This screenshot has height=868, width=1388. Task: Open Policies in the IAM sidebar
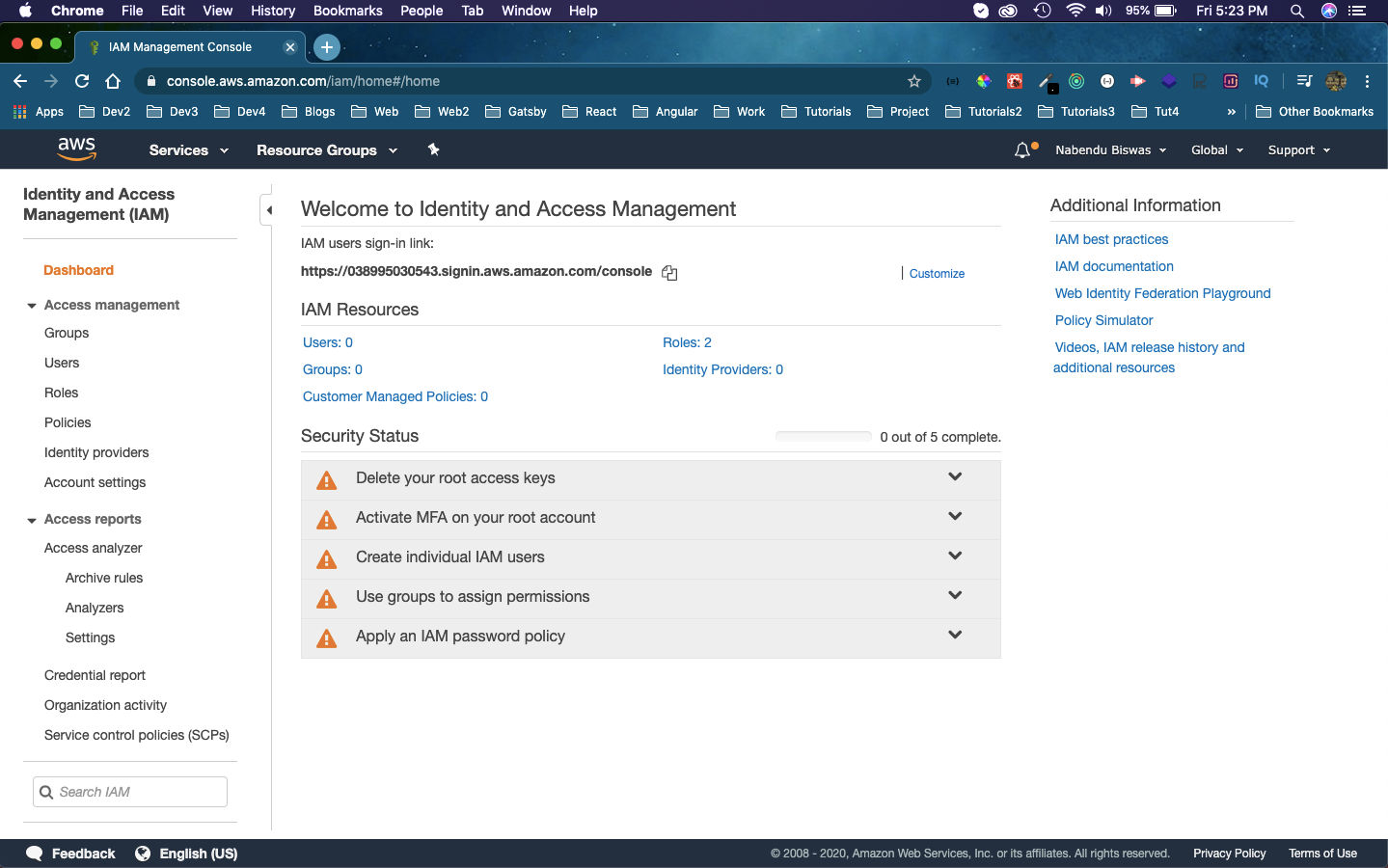click(x=68, y=422)
